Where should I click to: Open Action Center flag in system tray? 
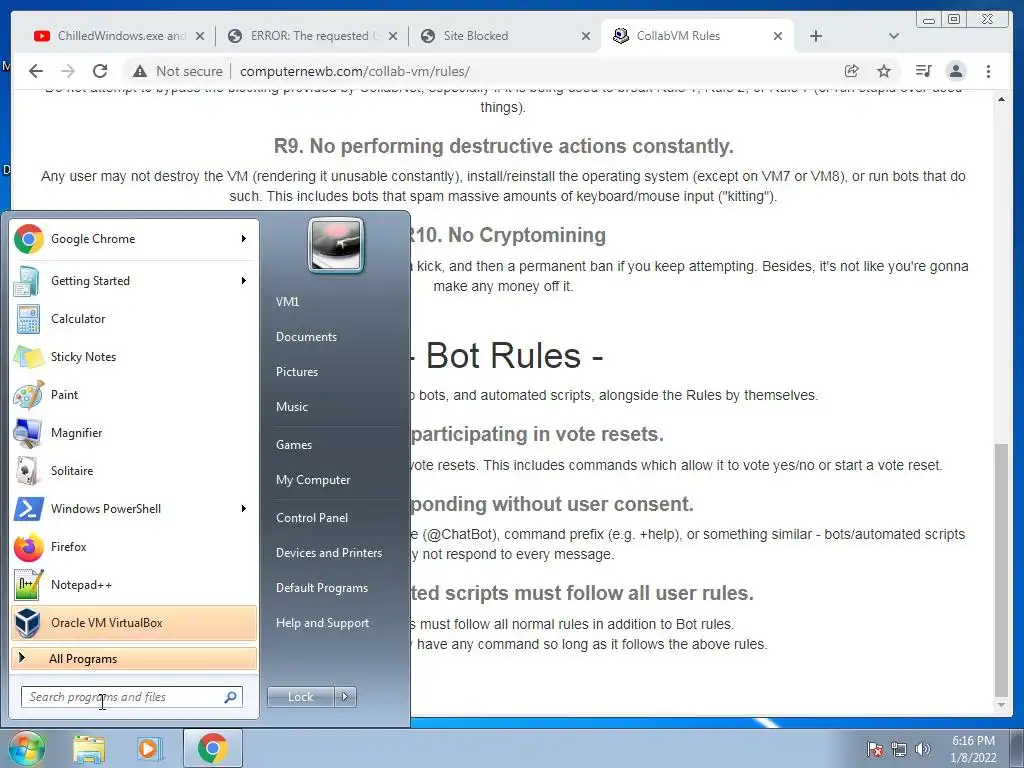[x=874, y=749]
